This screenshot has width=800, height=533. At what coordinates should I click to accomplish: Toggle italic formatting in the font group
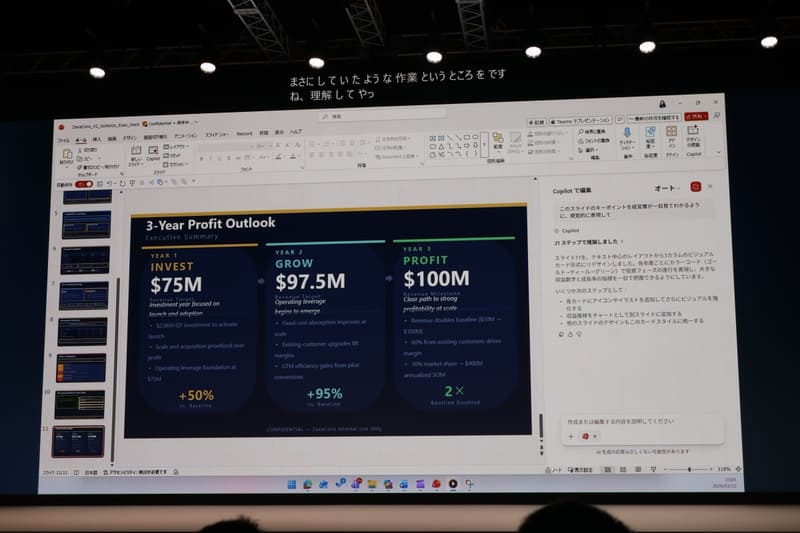click(x=210, y=158)
